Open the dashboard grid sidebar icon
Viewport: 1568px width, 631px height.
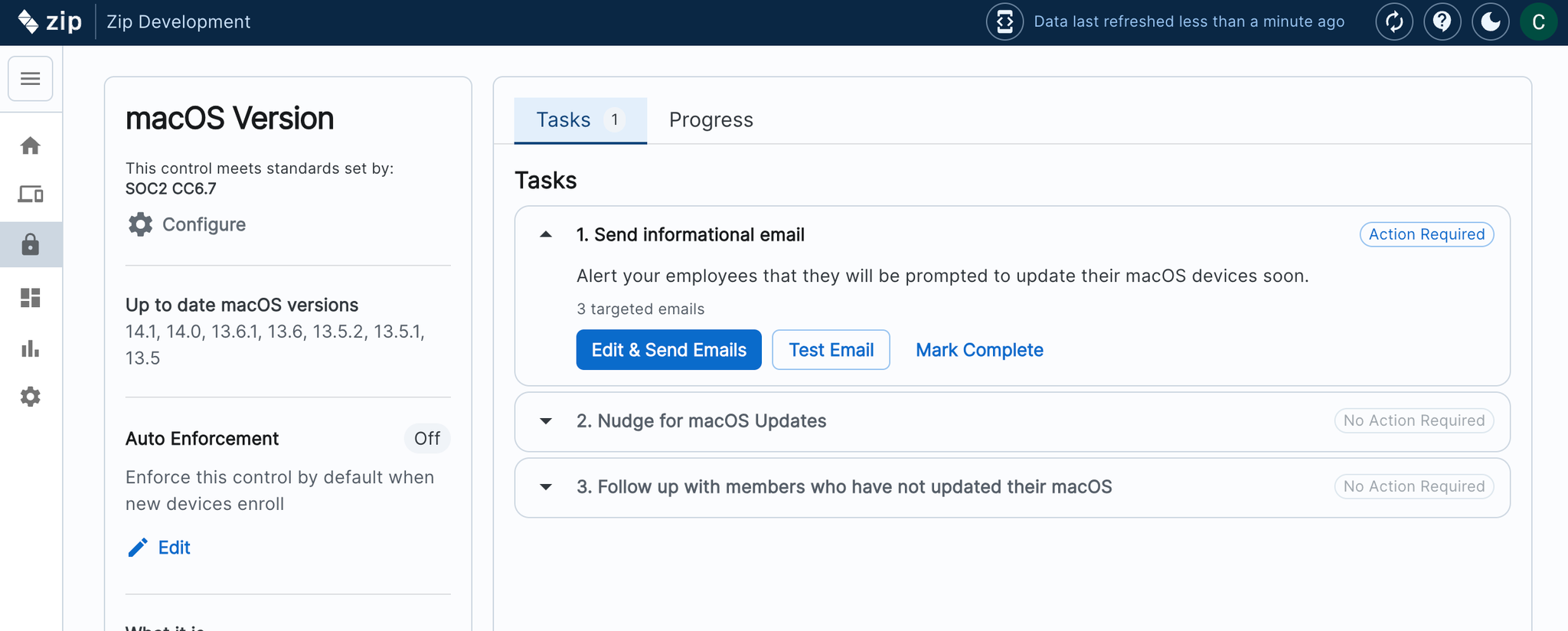[x=31, y=297]
